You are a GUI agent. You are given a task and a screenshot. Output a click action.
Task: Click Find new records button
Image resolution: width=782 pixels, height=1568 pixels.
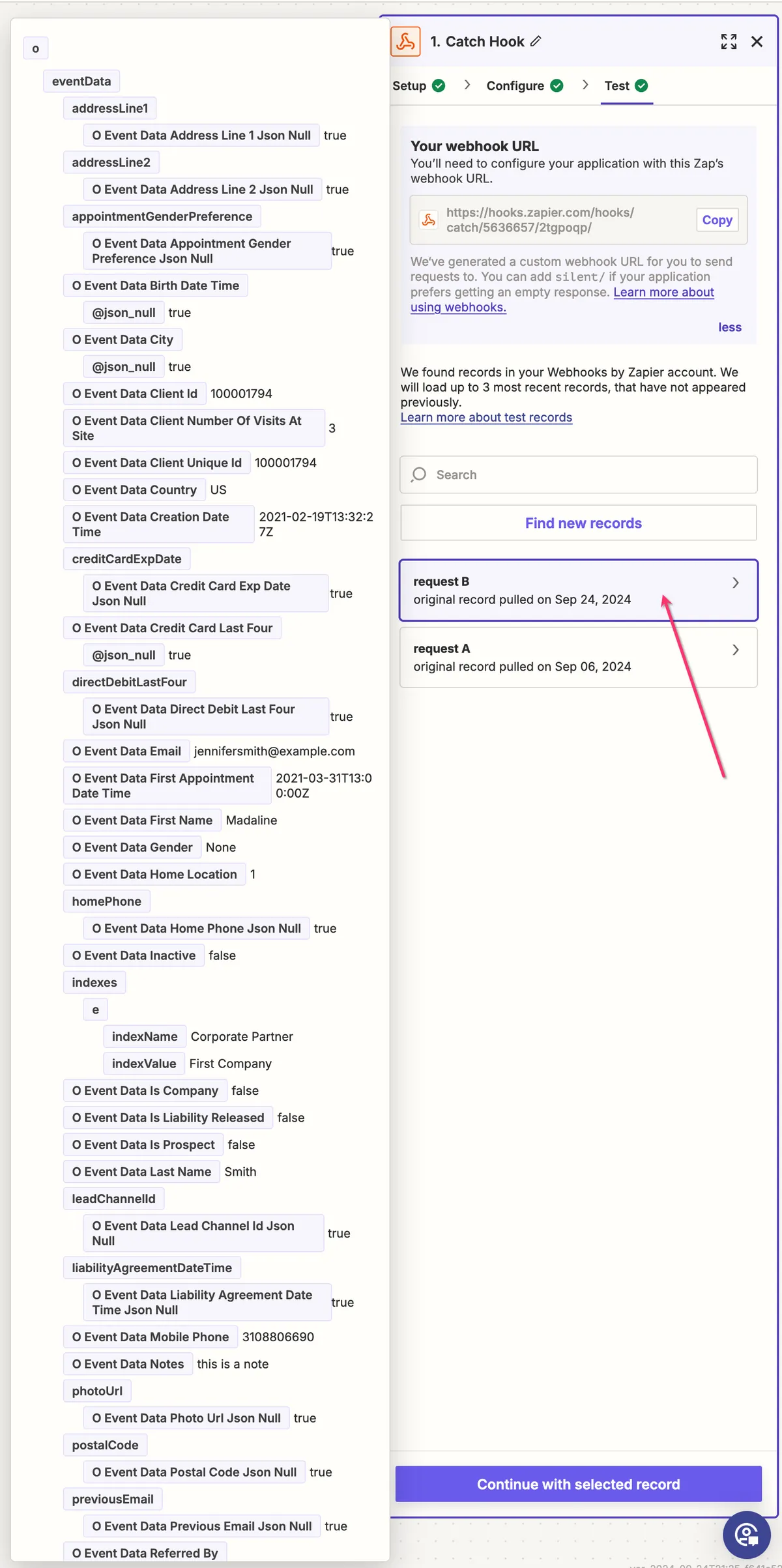pyautogui.click(x=579, y=523)
